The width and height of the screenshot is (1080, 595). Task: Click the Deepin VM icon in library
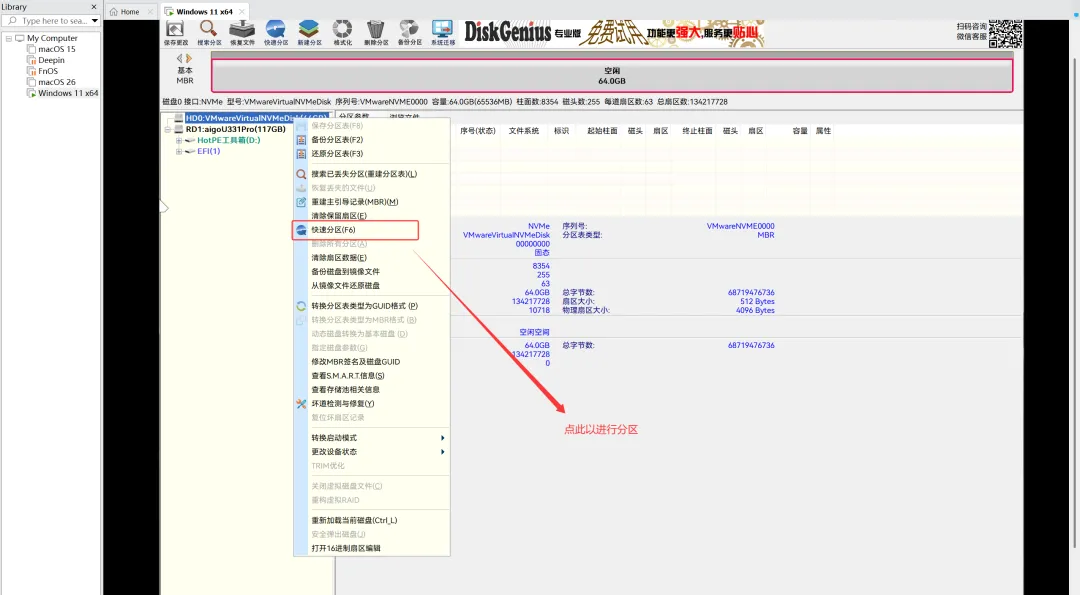tap(31, 60)
